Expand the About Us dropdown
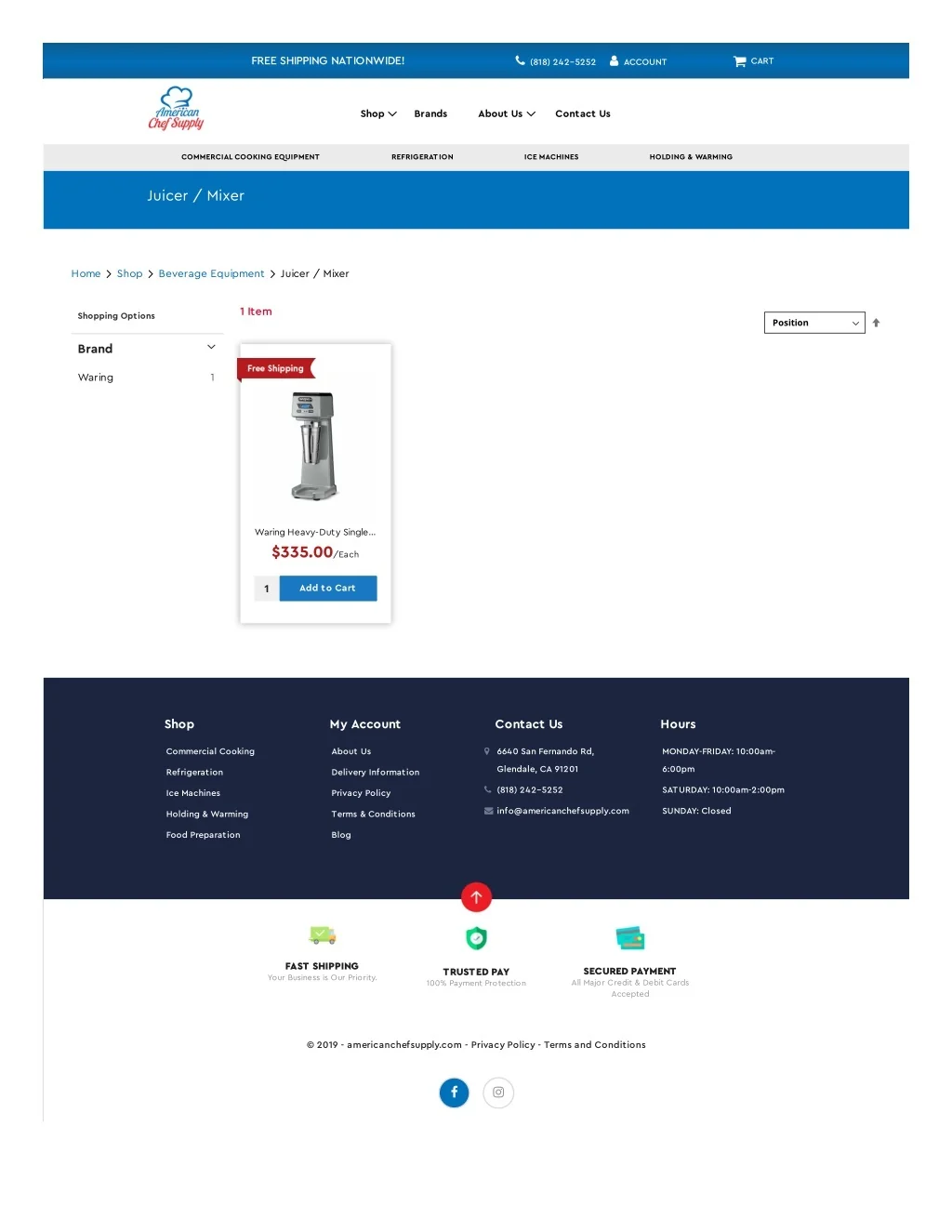Screen dimensions: 952x1232 [x=506, y=113]
